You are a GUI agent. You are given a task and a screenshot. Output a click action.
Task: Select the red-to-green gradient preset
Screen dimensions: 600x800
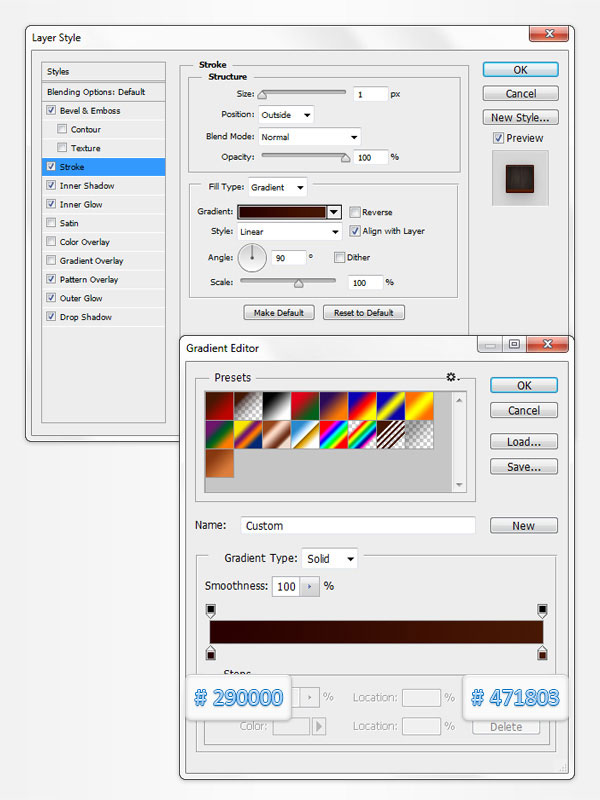click(305, 406)
